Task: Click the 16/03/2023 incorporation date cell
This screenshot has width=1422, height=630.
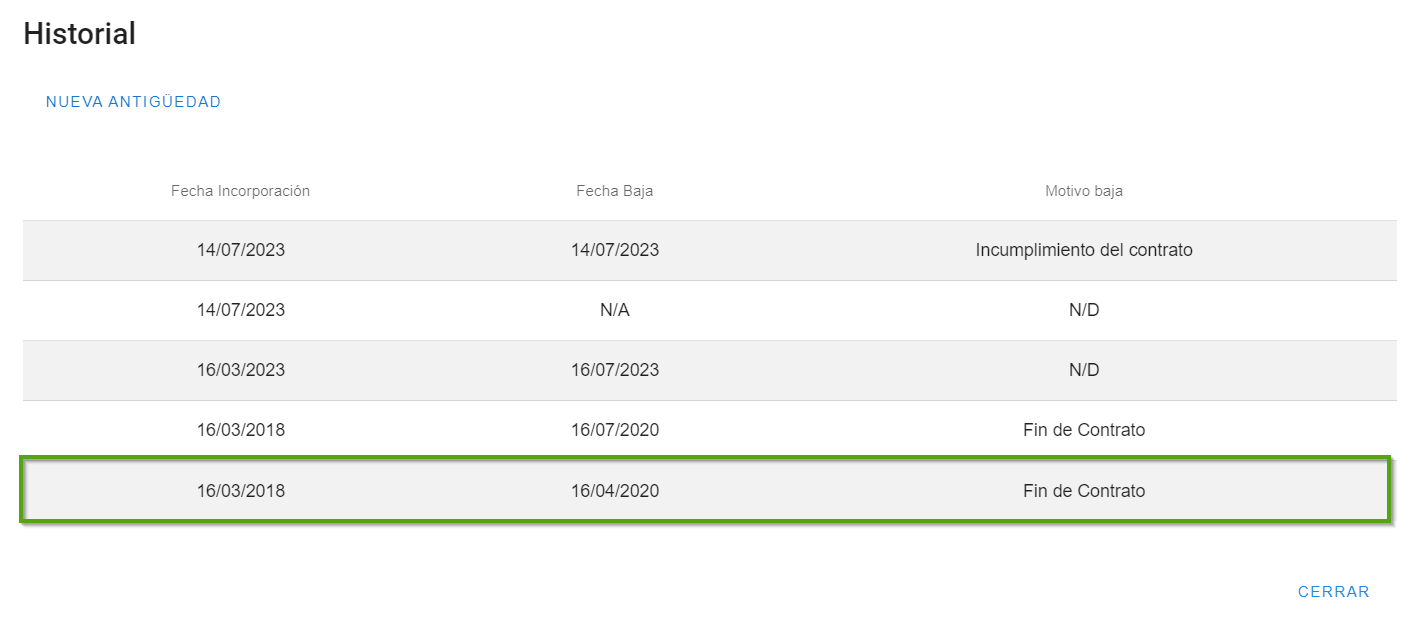Action: click(x=240, y=370)
